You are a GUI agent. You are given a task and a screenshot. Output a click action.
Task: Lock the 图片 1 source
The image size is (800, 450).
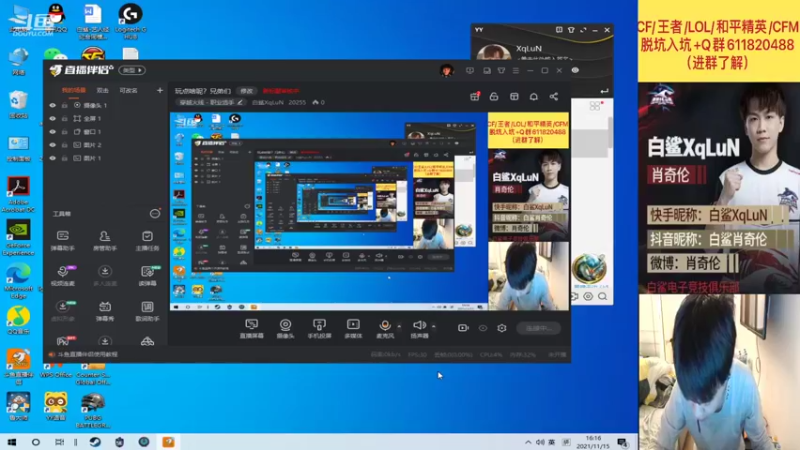65,158
